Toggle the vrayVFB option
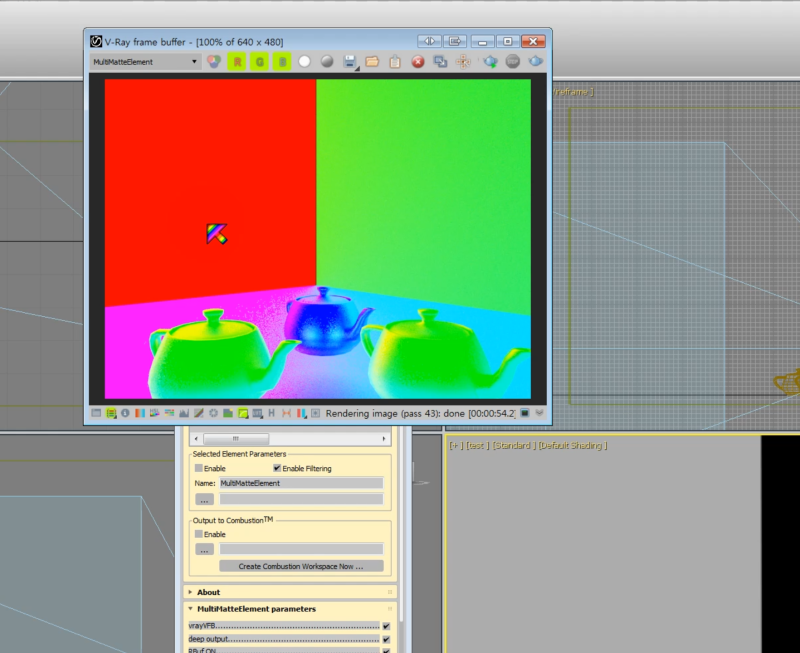Image resolution: width=800 pixels, height=653 pixels. coord(384,625)
